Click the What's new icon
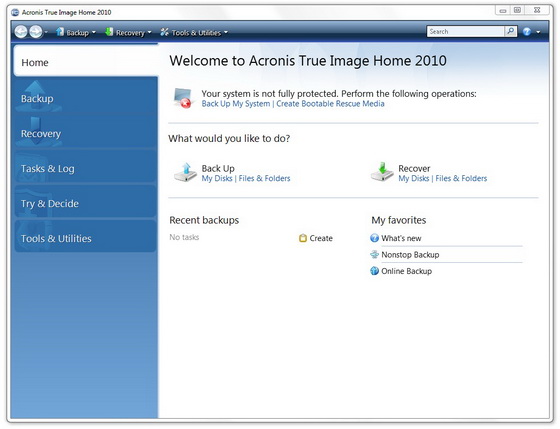 point(374,238)
